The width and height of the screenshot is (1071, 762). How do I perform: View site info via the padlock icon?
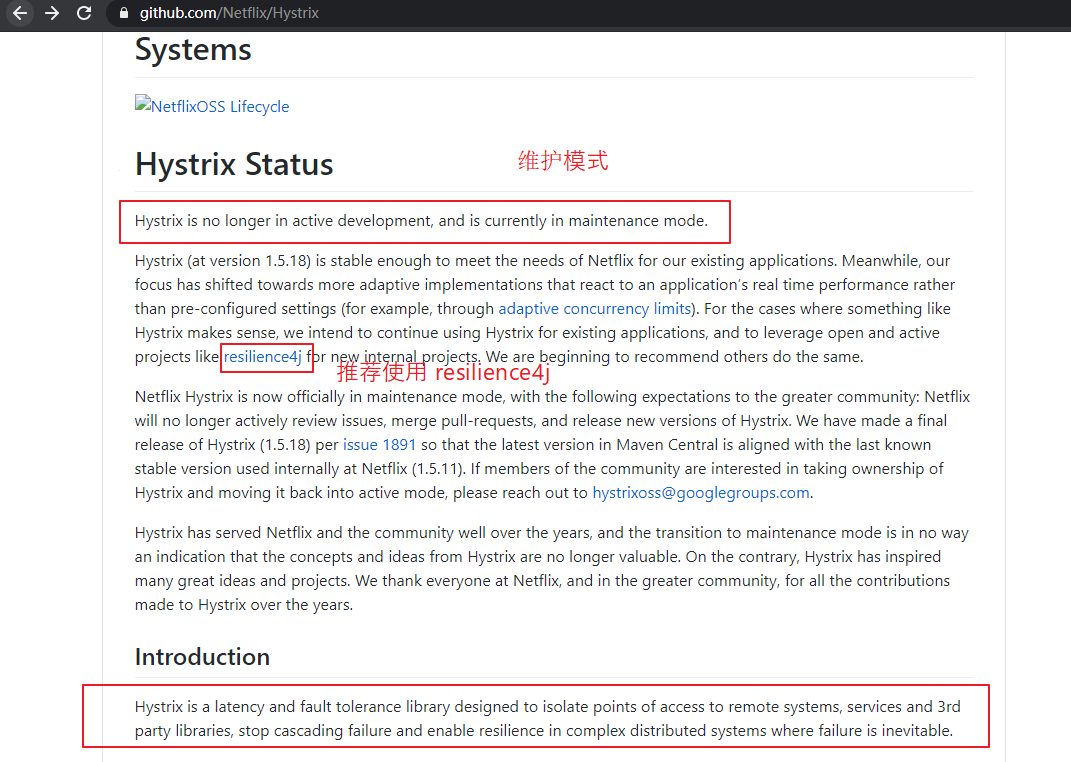click(x=124, y=13)
